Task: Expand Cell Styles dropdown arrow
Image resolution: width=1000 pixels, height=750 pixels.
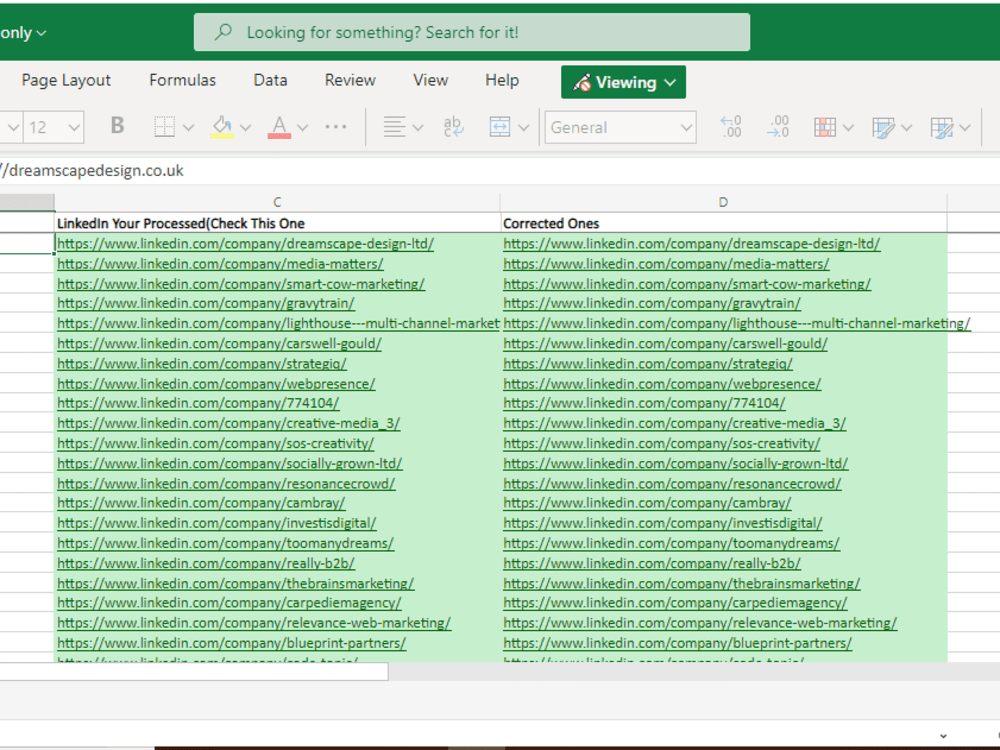Action: [x=964, y=128]
